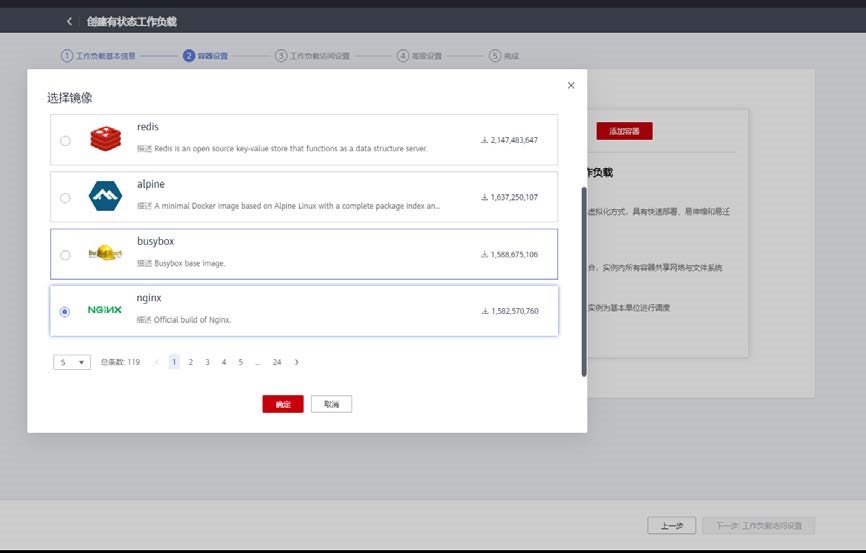Click the alpine description text
This screenshot has height=553, width=866.
pyautogui.click(x=288, y=206)
